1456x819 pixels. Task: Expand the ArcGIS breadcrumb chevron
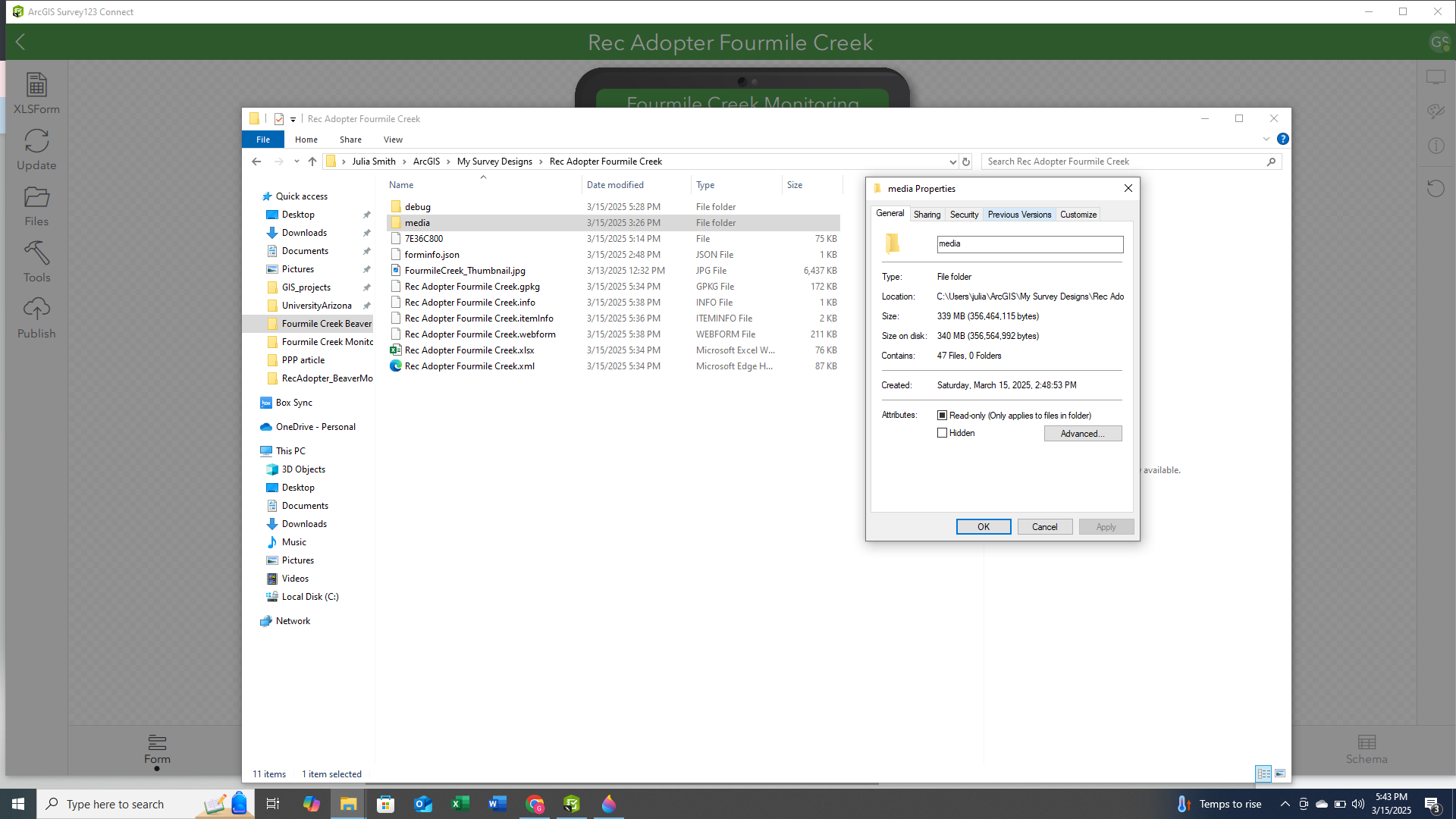pos(448,162)
